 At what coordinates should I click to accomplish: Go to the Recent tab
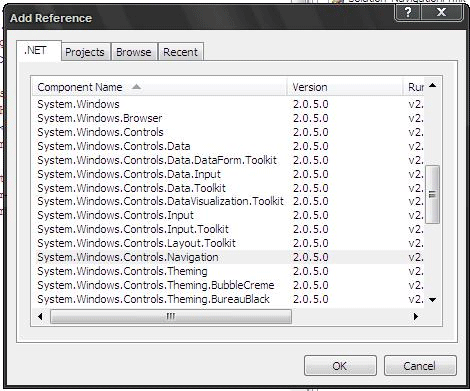click(x=180, y=52)
